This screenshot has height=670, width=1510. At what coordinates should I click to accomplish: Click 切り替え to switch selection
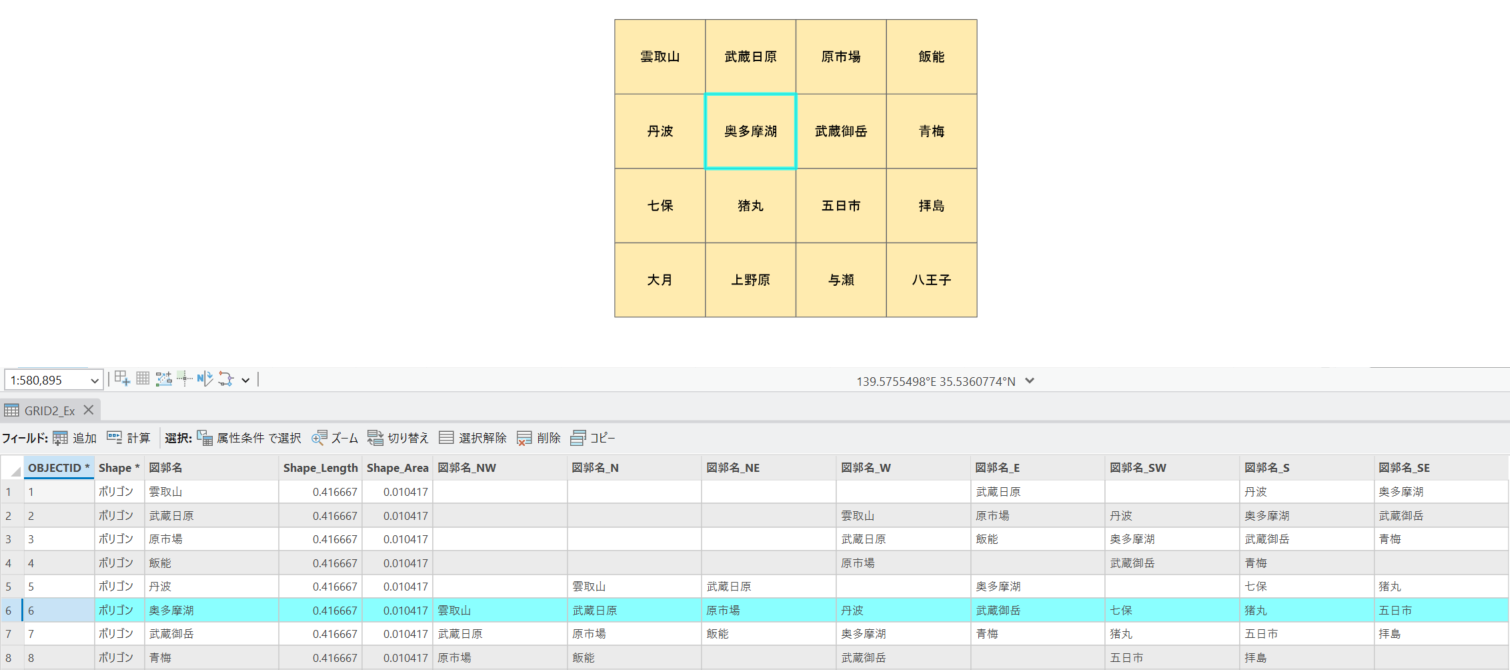376,438
